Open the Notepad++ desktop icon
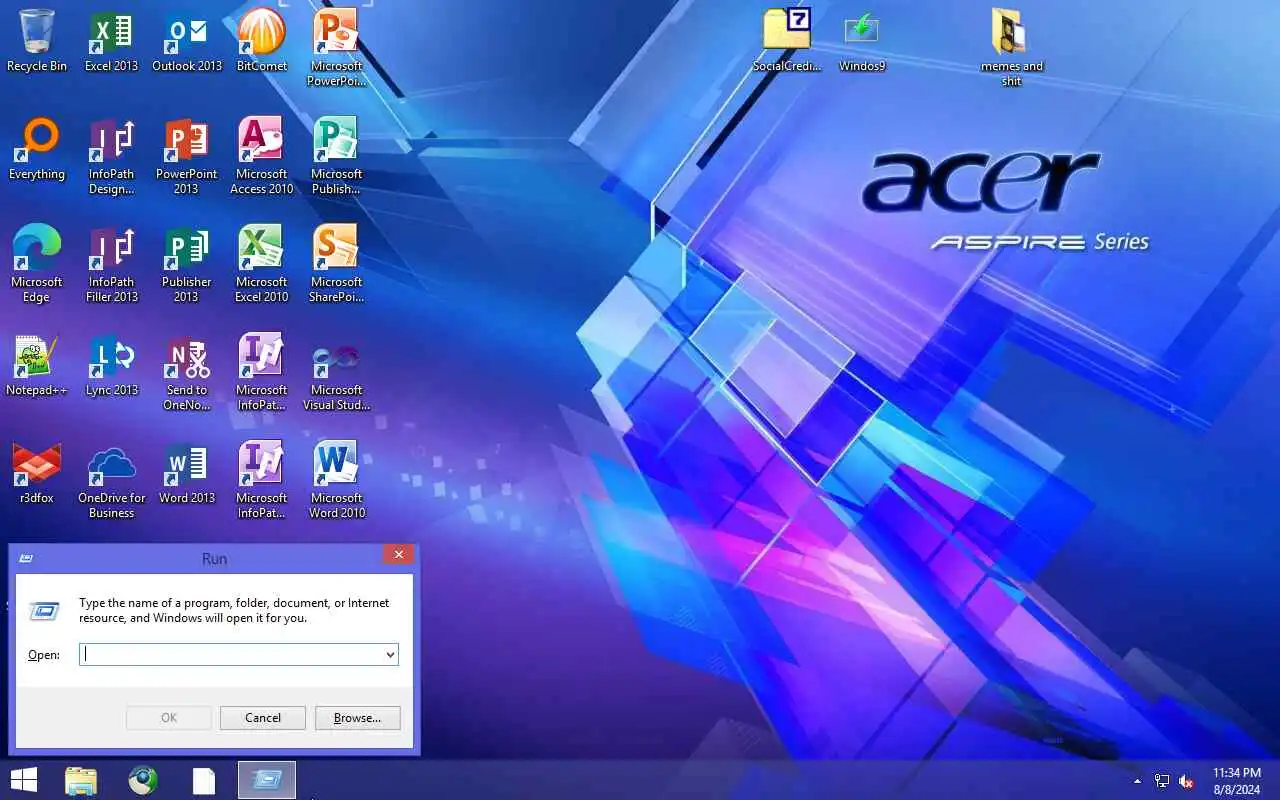1280x800 pixels. tap(37, 364)
